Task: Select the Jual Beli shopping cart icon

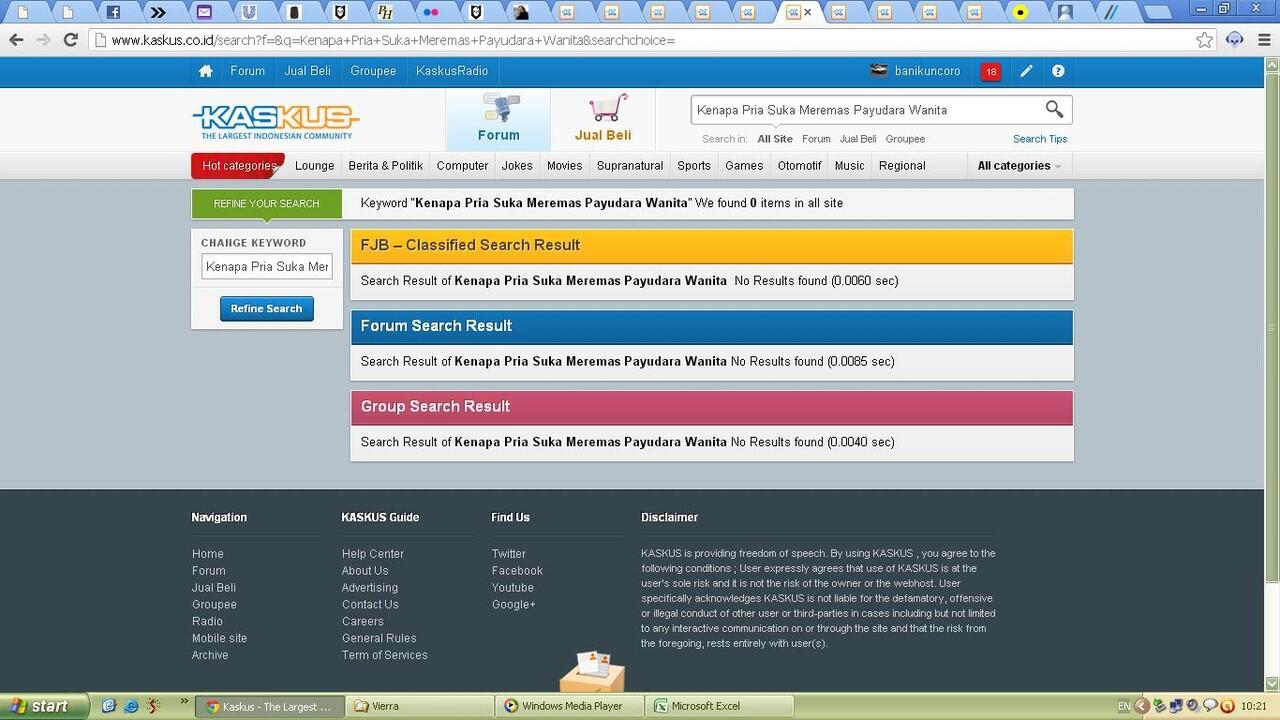Action: tap(607, 108)
